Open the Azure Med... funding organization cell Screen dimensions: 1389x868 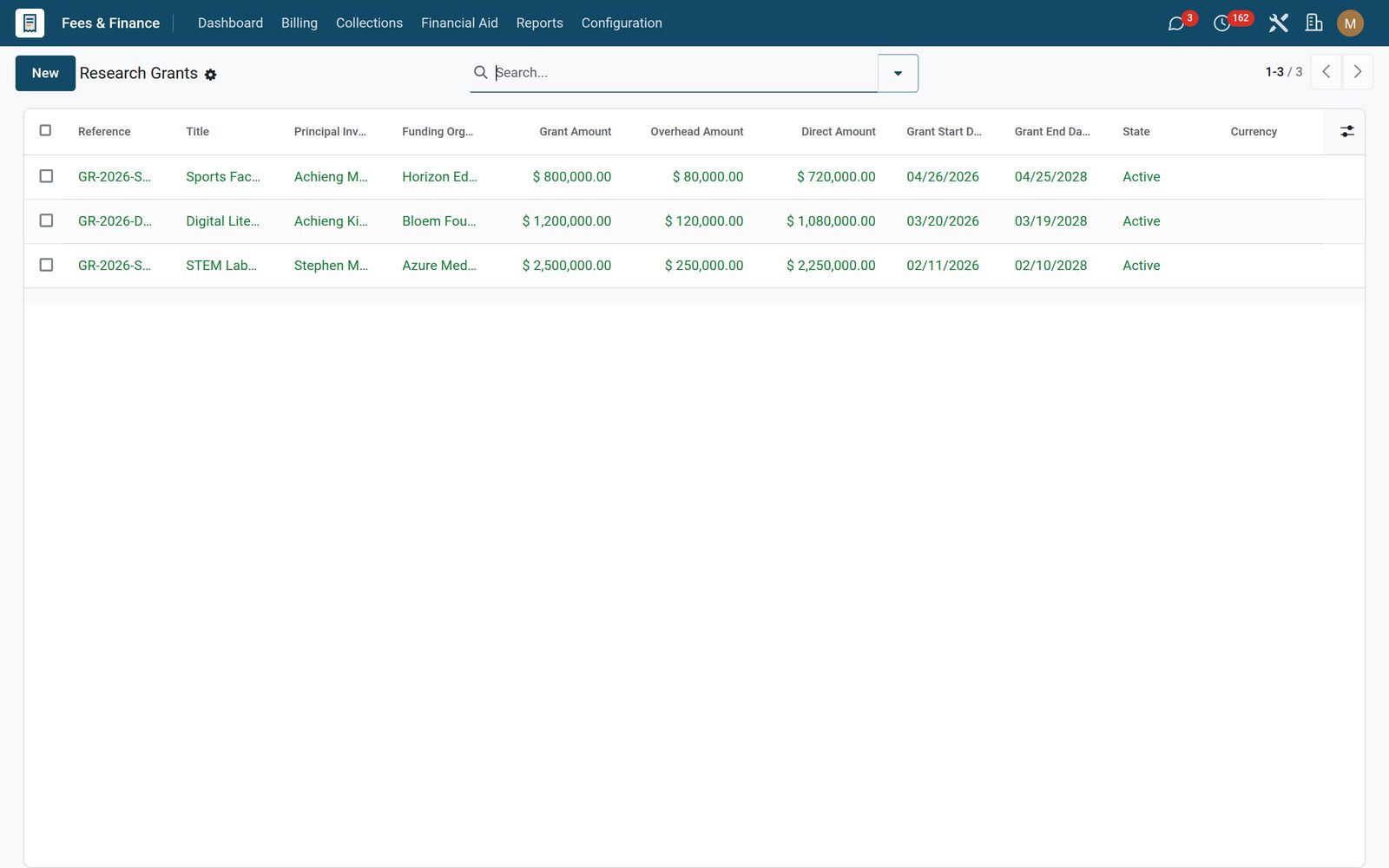click(x=439, y=266)
